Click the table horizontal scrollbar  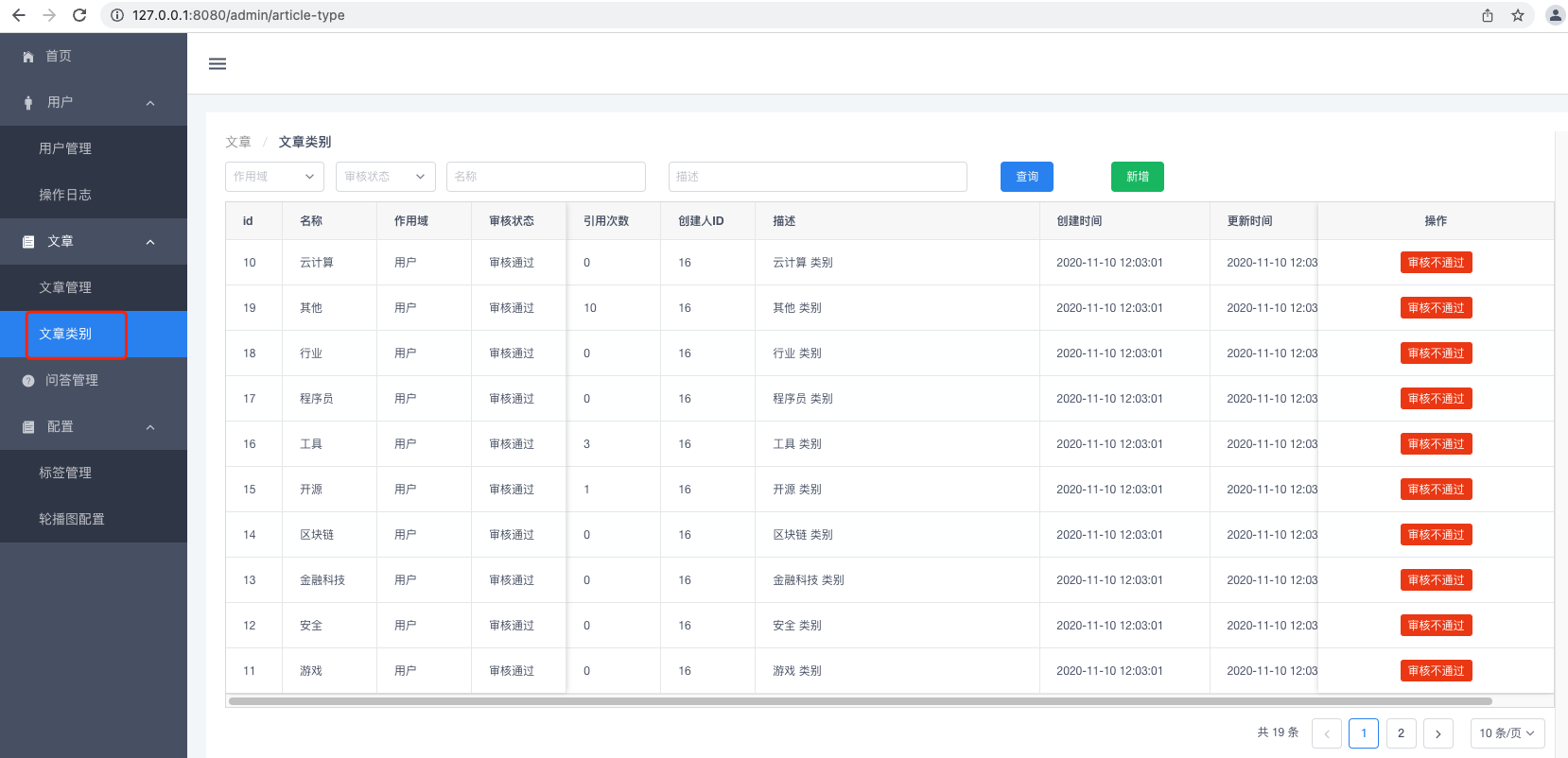(861, 701)
